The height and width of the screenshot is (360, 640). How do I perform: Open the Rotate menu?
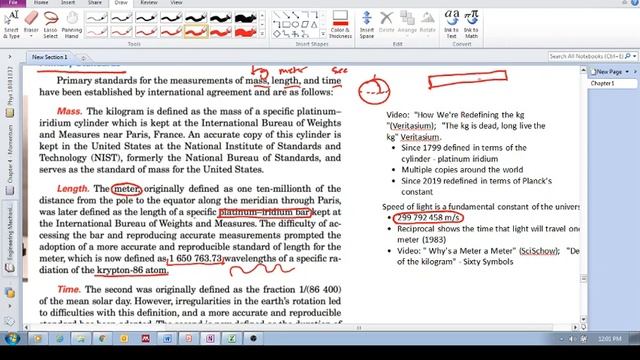[427, 24]
